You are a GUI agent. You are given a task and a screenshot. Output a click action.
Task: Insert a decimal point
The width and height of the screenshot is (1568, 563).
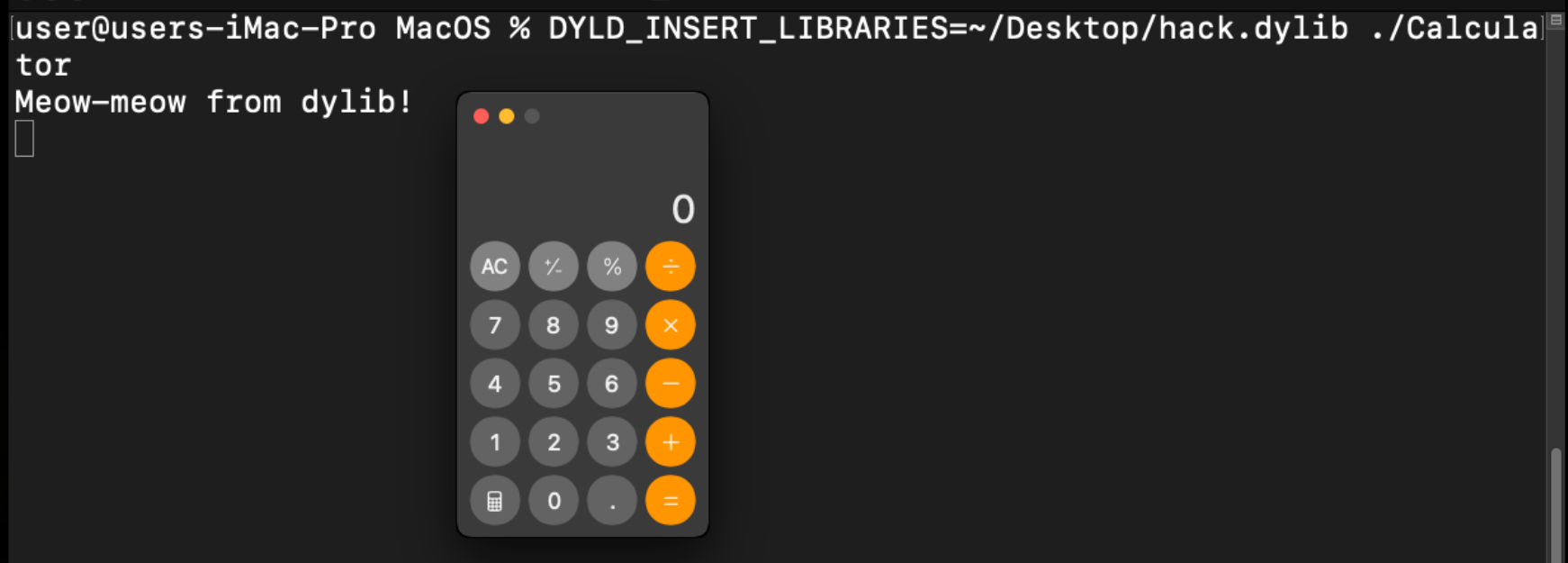[612, 501]
